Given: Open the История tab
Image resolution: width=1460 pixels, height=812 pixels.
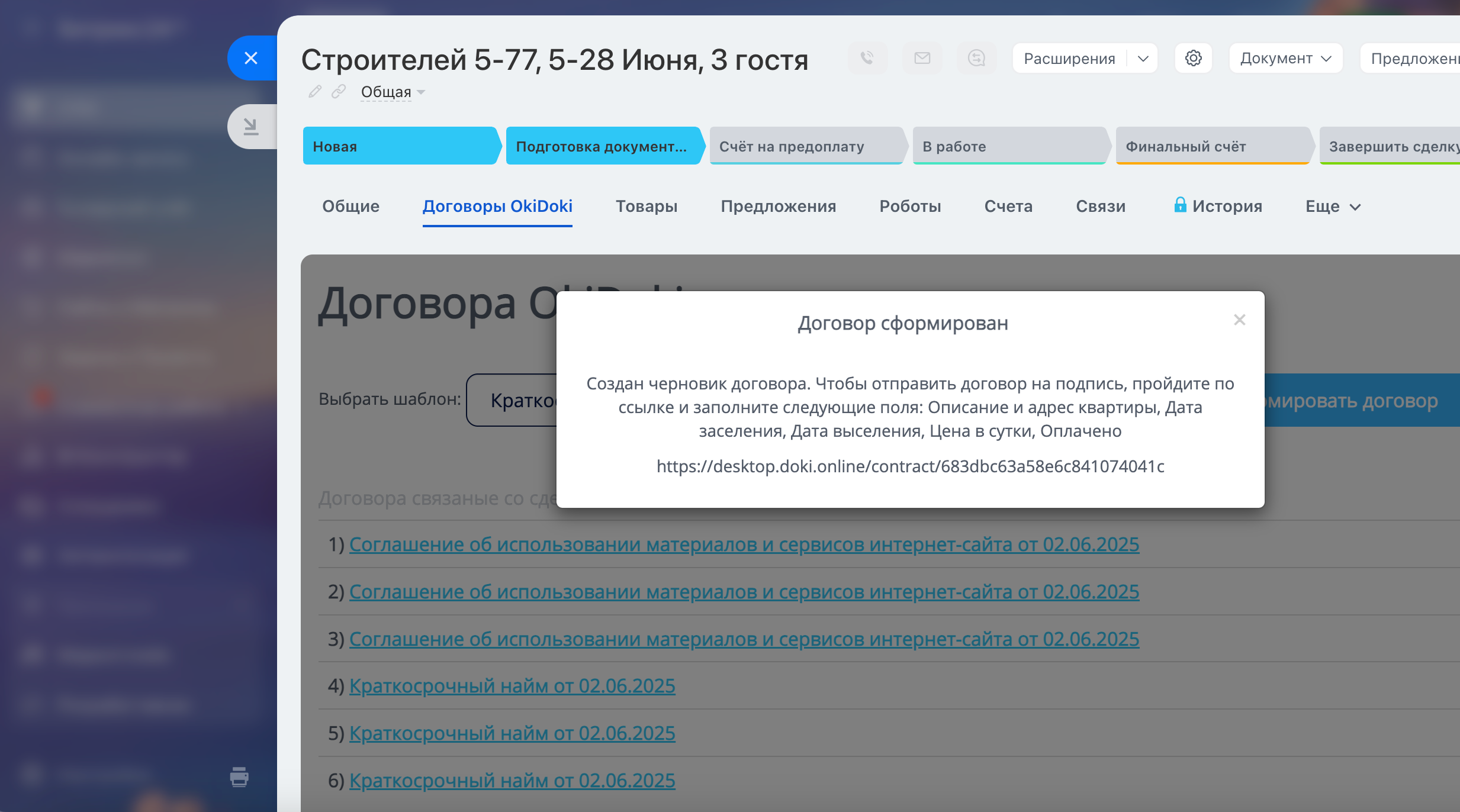Looking at the screenshot, I should pyautogui.click(x=1227, y=207).
